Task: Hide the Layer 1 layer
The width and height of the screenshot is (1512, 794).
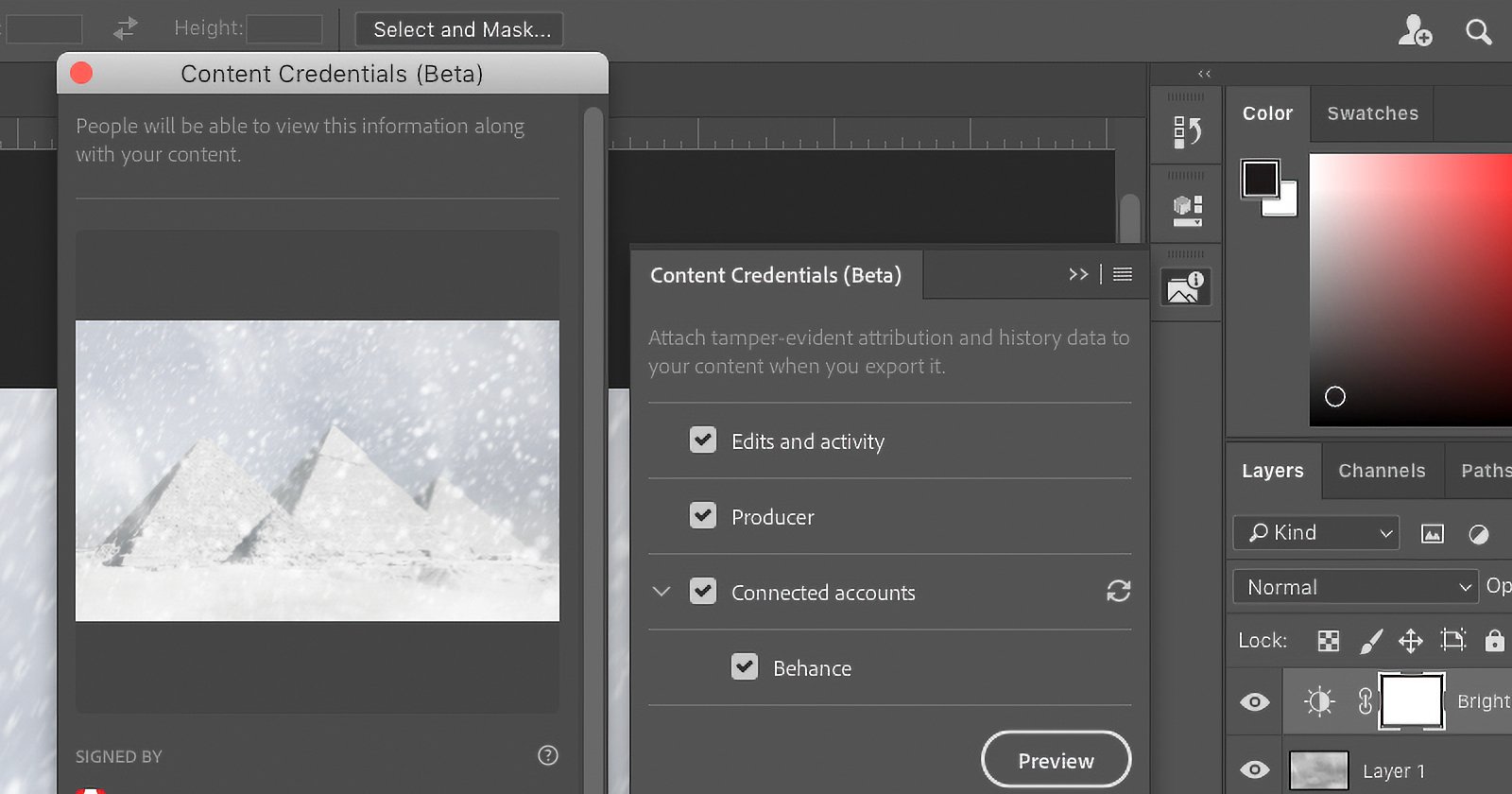Action: coord(1255,769)
